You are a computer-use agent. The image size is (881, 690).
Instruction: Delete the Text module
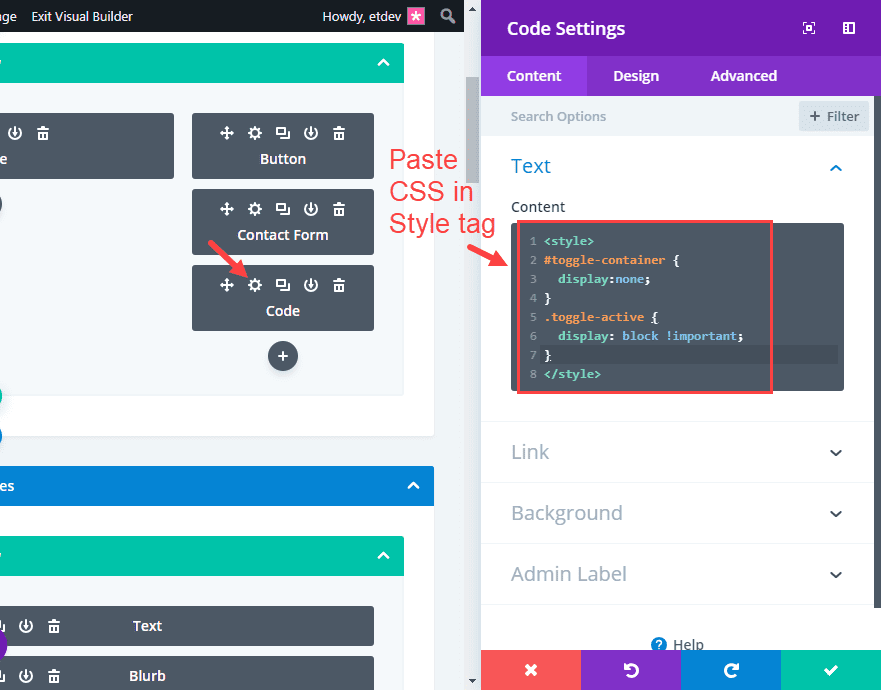[x=54, y=625]
